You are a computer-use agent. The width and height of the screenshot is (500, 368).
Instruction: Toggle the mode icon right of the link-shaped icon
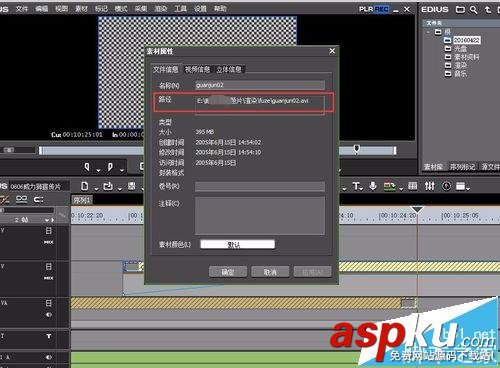[x=38, y=199]
